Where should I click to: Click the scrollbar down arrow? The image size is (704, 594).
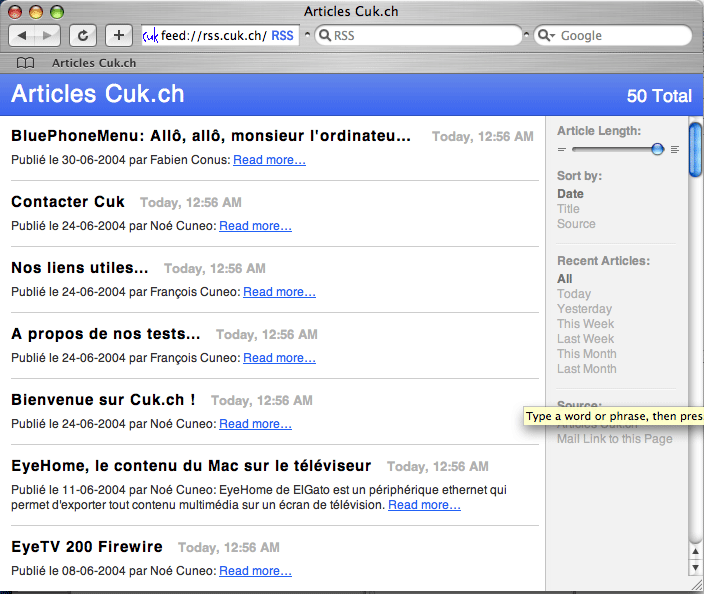[695, 568]
